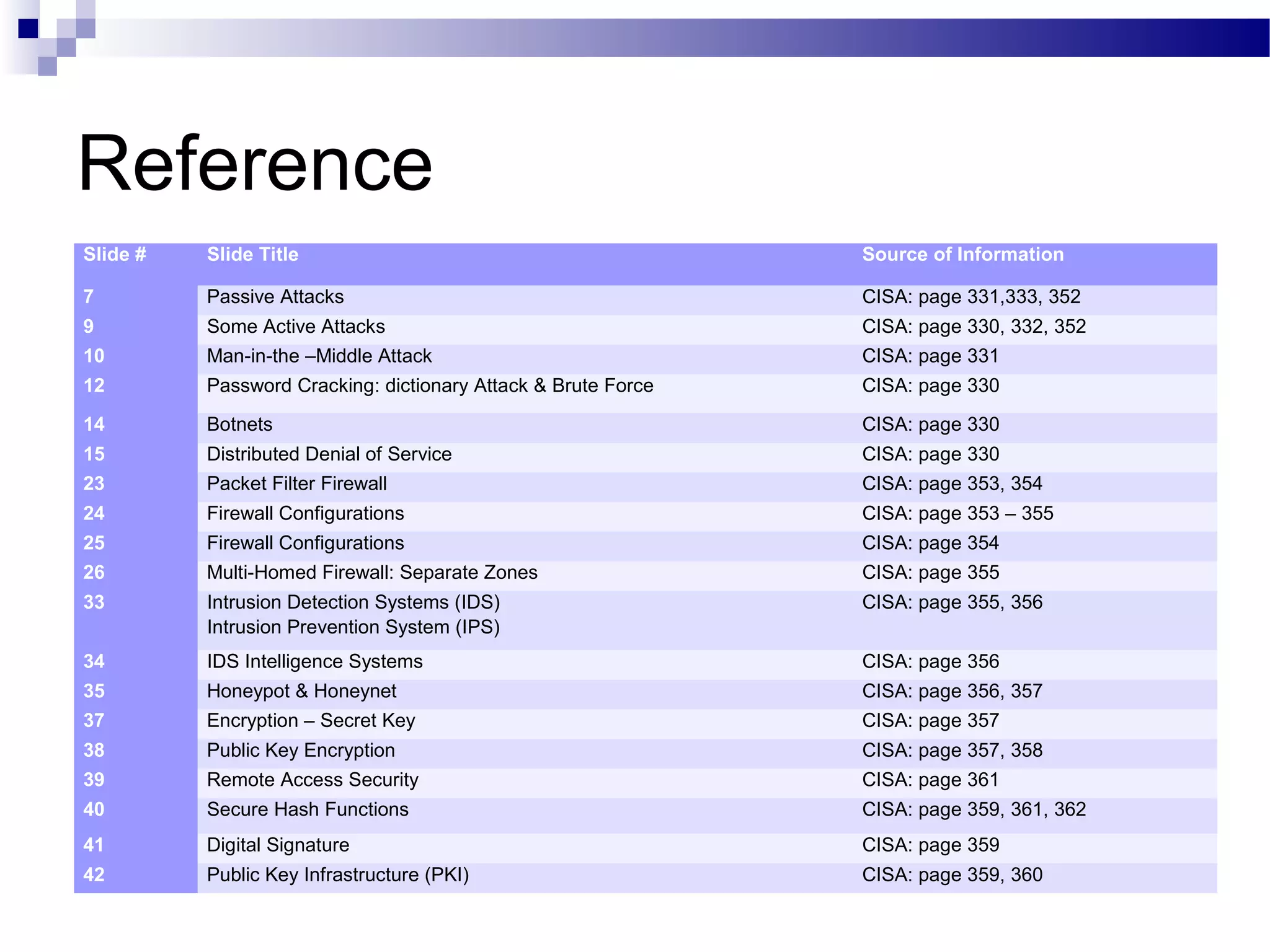
Task: Select 'Firewall Configurations' in row 25
Action: pyautogui.click(x=305, y=544)
